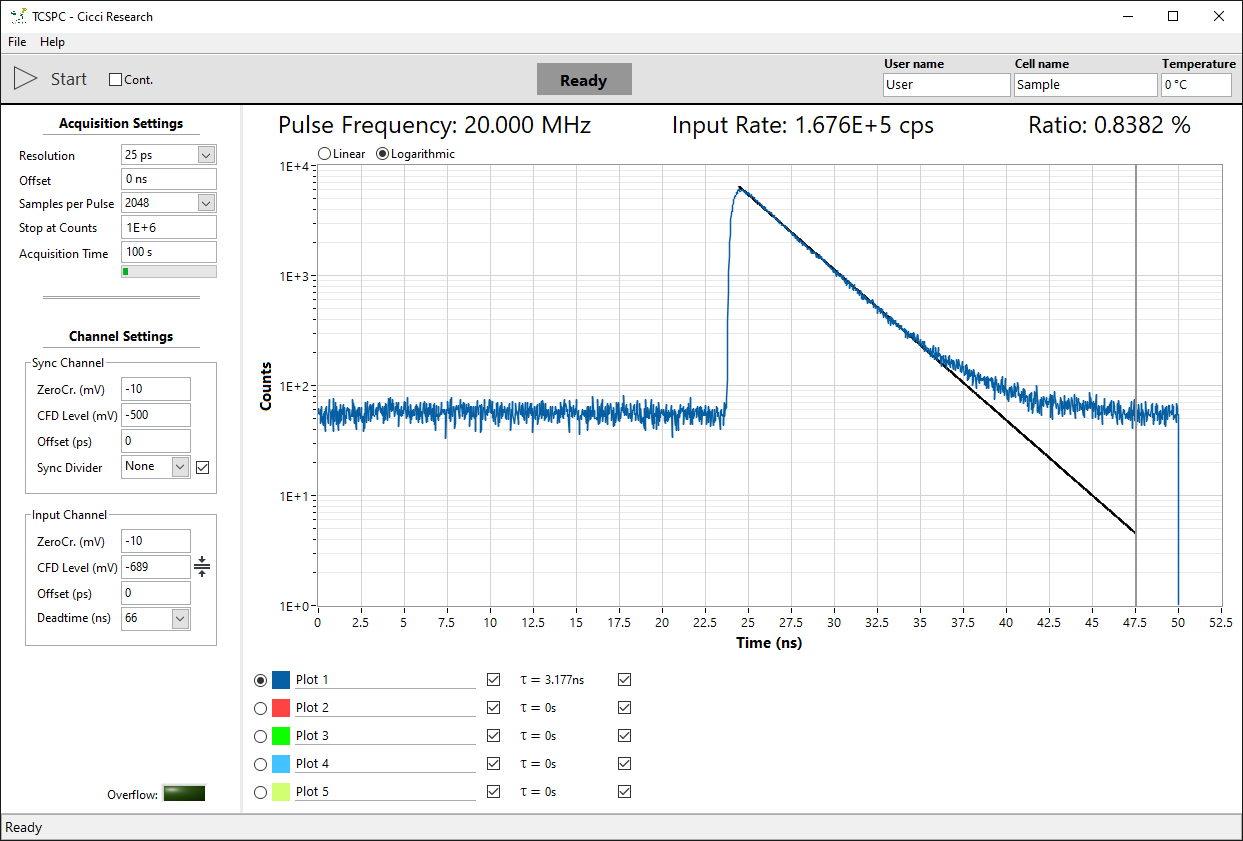The width and height of the screenshot is (1243, 841).
Task: Click the 'Acquisition Settings' heading
Action: tap(121, 124)
